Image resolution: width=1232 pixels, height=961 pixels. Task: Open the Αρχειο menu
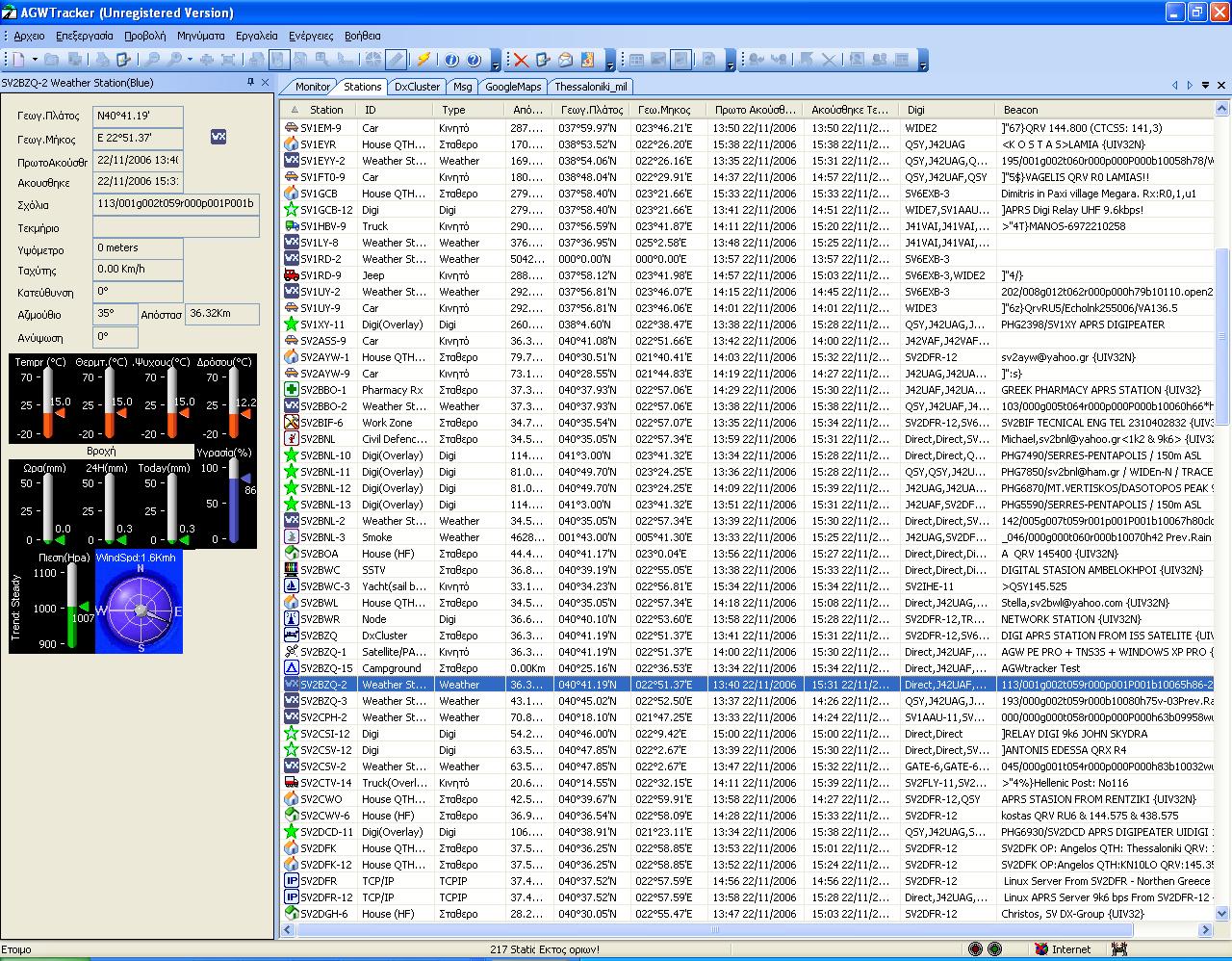coord(29,36)
